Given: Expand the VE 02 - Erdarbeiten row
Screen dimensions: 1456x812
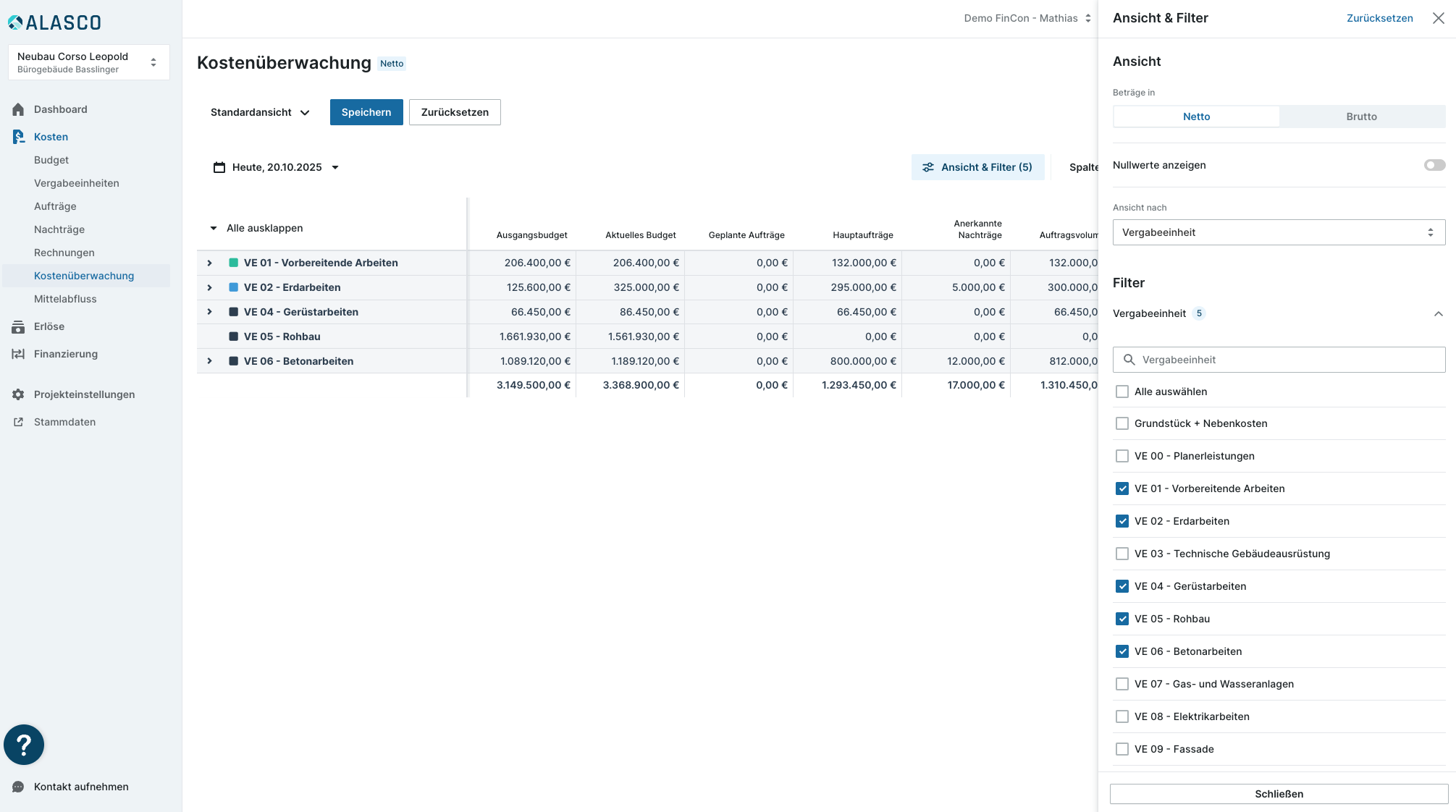Looking at the screenshot, I should point(210,287).
